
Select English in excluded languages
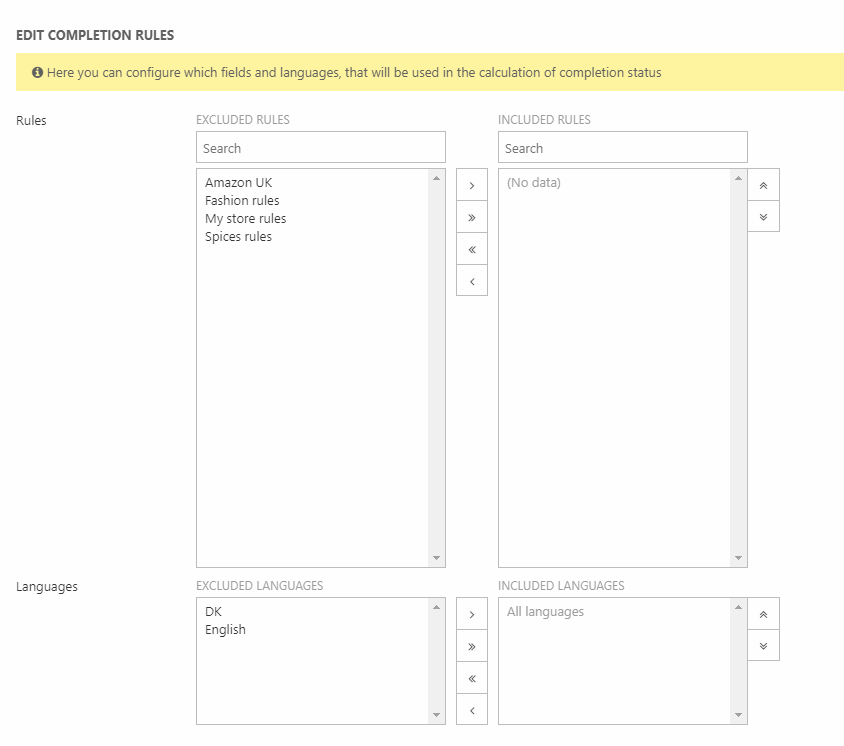click(x=225, y=630)
